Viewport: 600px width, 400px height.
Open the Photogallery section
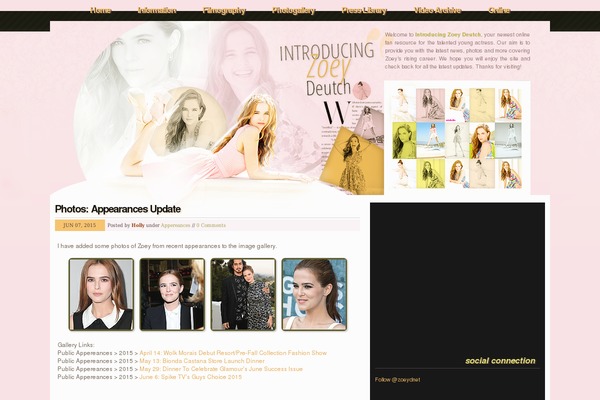[x=293, y=10]
